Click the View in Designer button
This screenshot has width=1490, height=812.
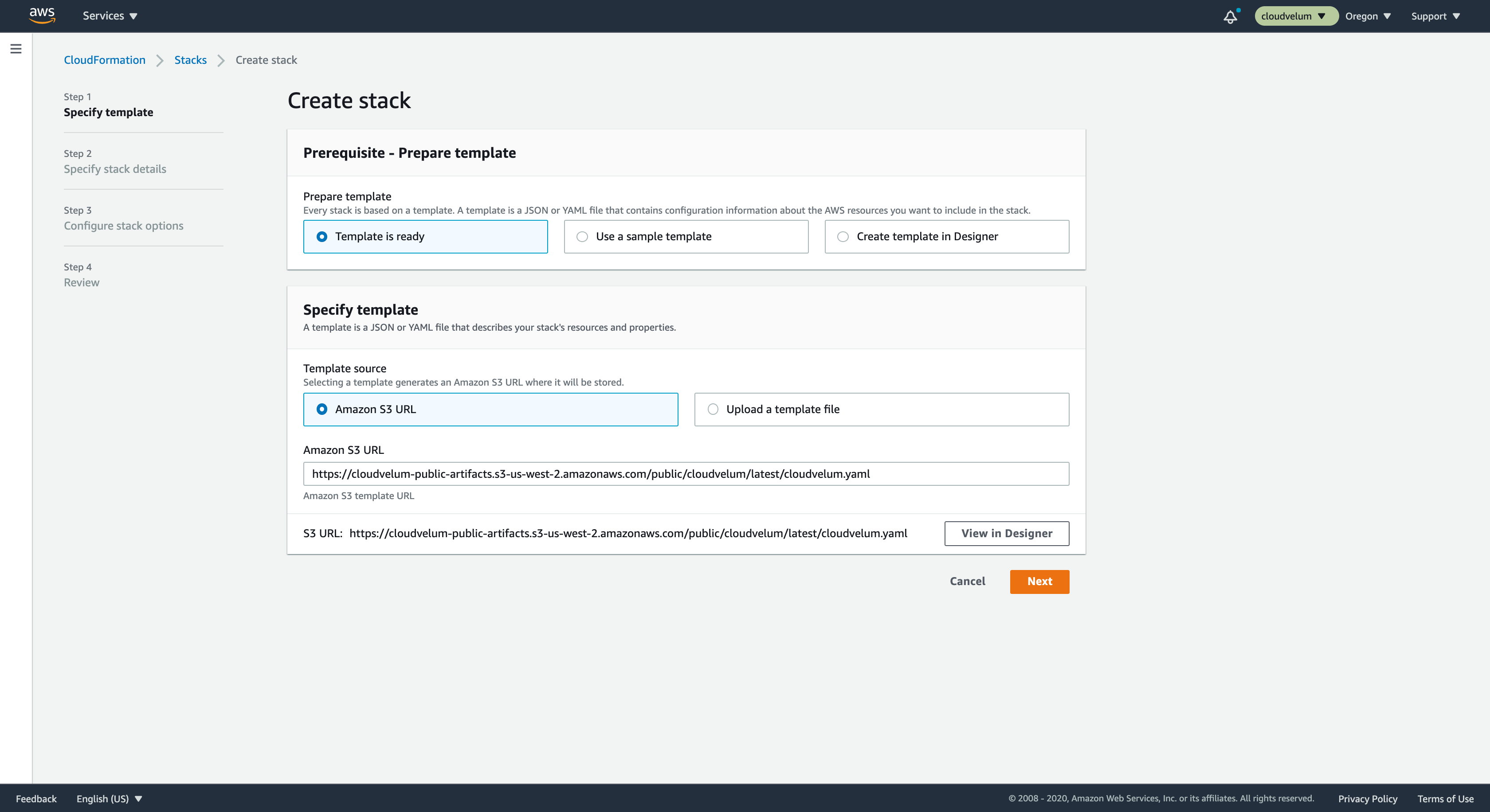(x=1007, y=534)
